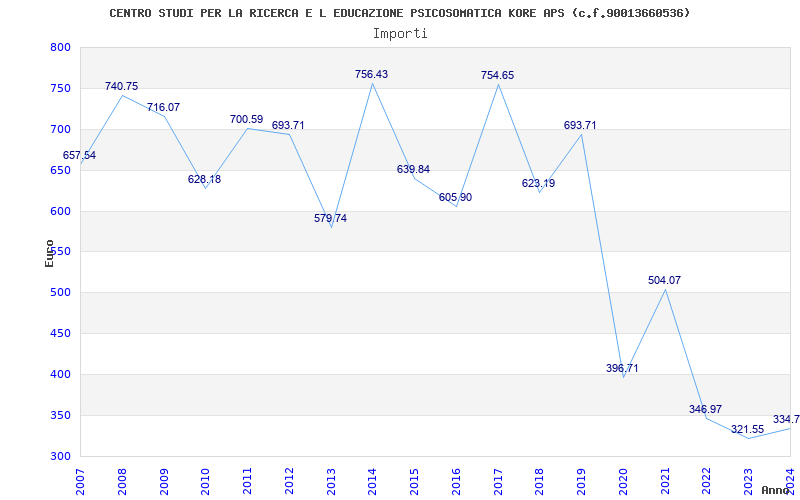Click the x-axis year 2022
The image size is (800, 500).
point(707,481)
